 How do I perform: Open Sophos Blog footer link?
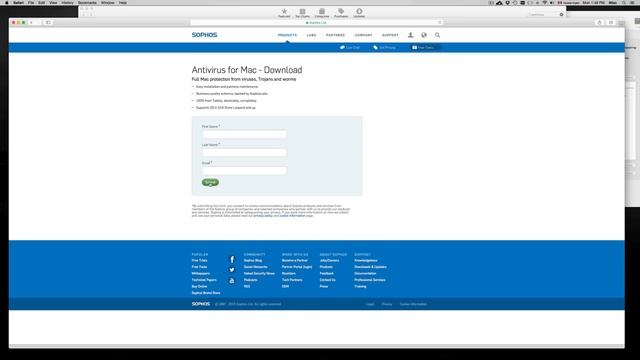click(253, 260)
